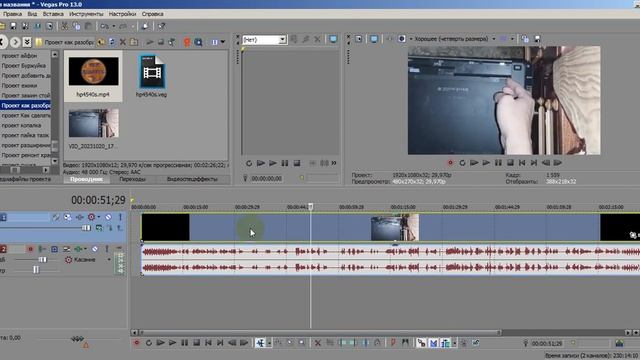Switch to the Видеоспецэффекты tab

click(192, 179)
